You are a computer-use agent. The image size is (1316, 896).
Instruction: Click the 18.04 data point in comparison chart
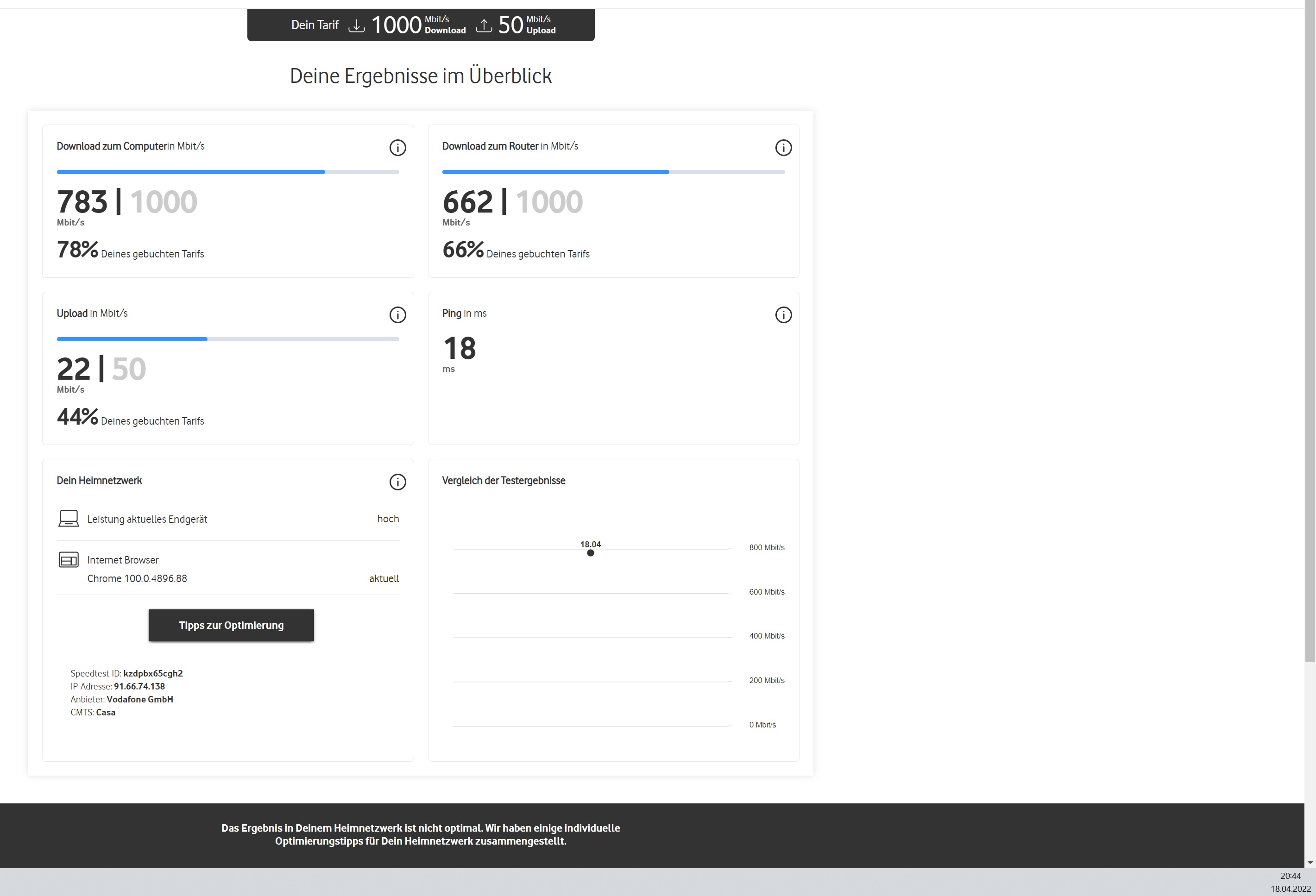click(x=591, y=553)
